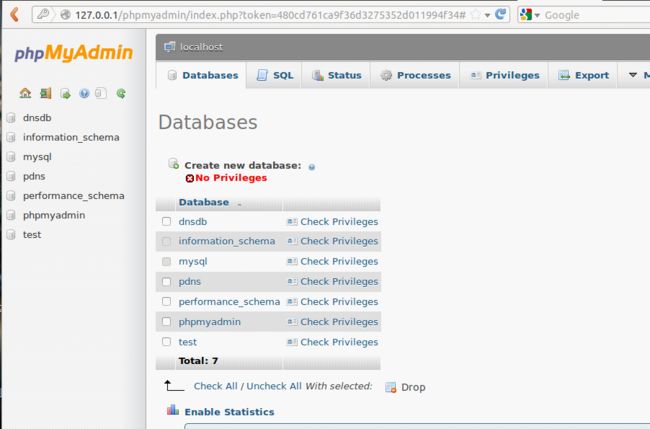Open the Status tab

pos(336,75)
